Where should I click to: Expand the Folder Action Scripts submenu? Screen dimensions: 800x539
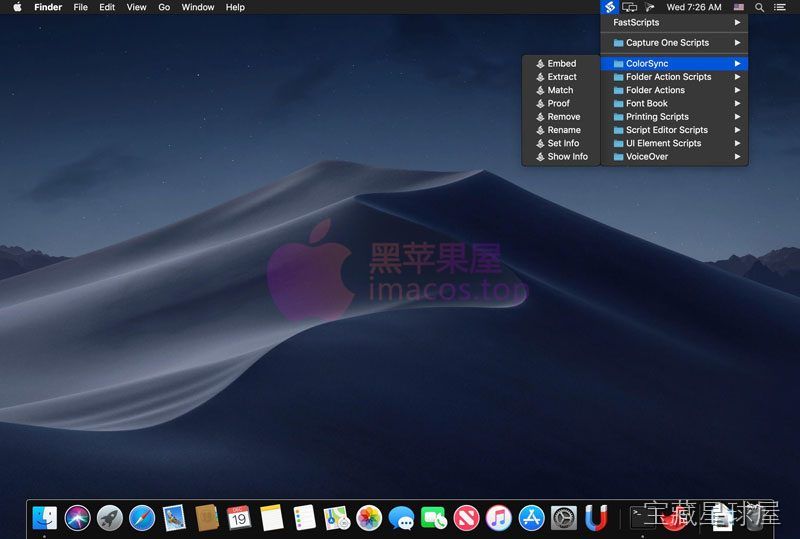(674, 77)
